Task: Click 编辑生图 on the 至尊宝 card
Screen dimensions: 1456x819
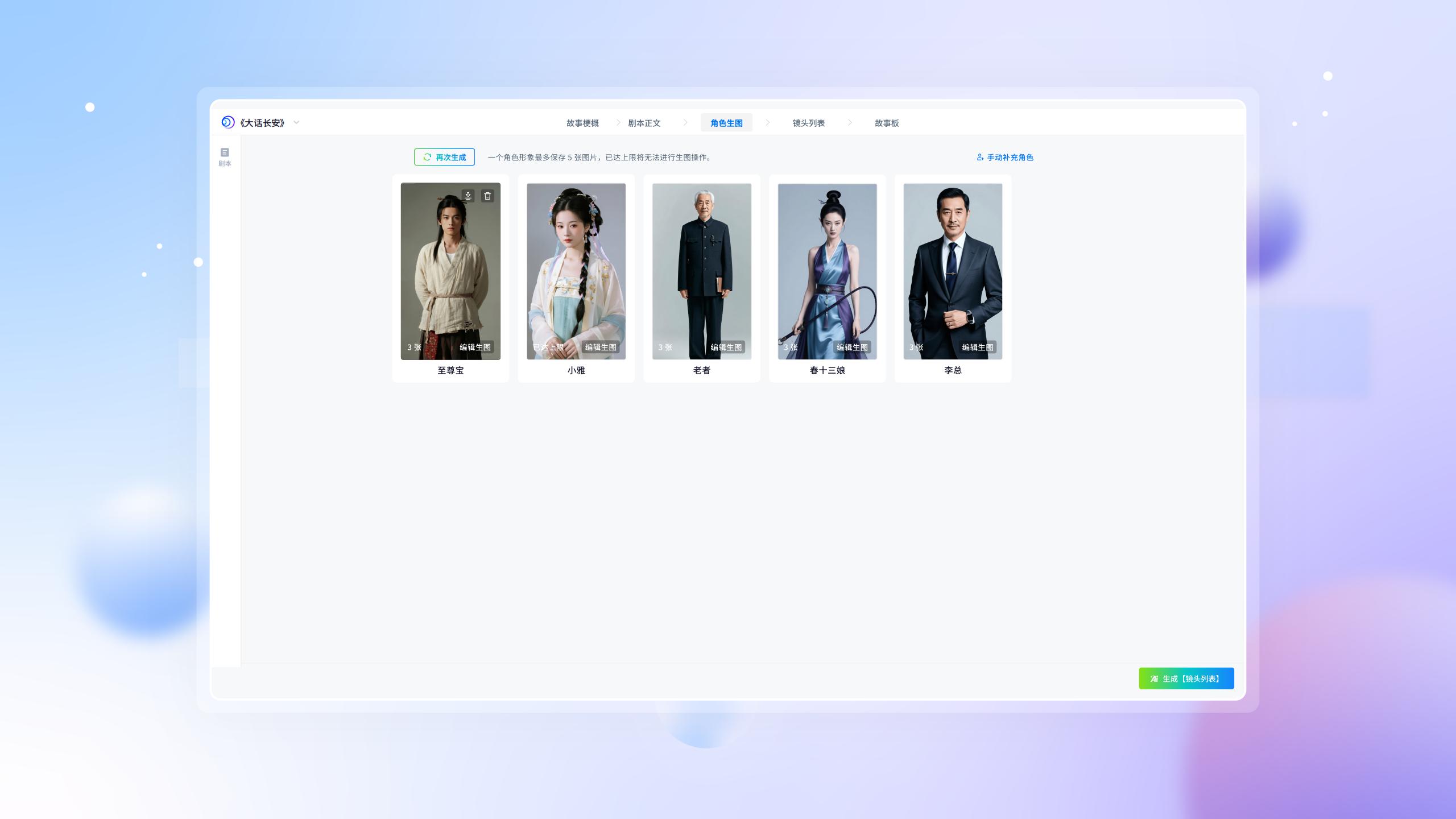Action: click(x=475, y=347)
